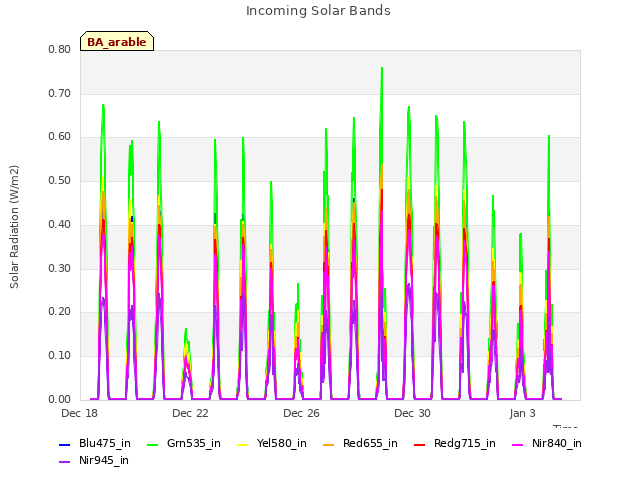Screen dimensions: 640x480
Task: Select the Red655_in legend entry
Action: (360, 444)
